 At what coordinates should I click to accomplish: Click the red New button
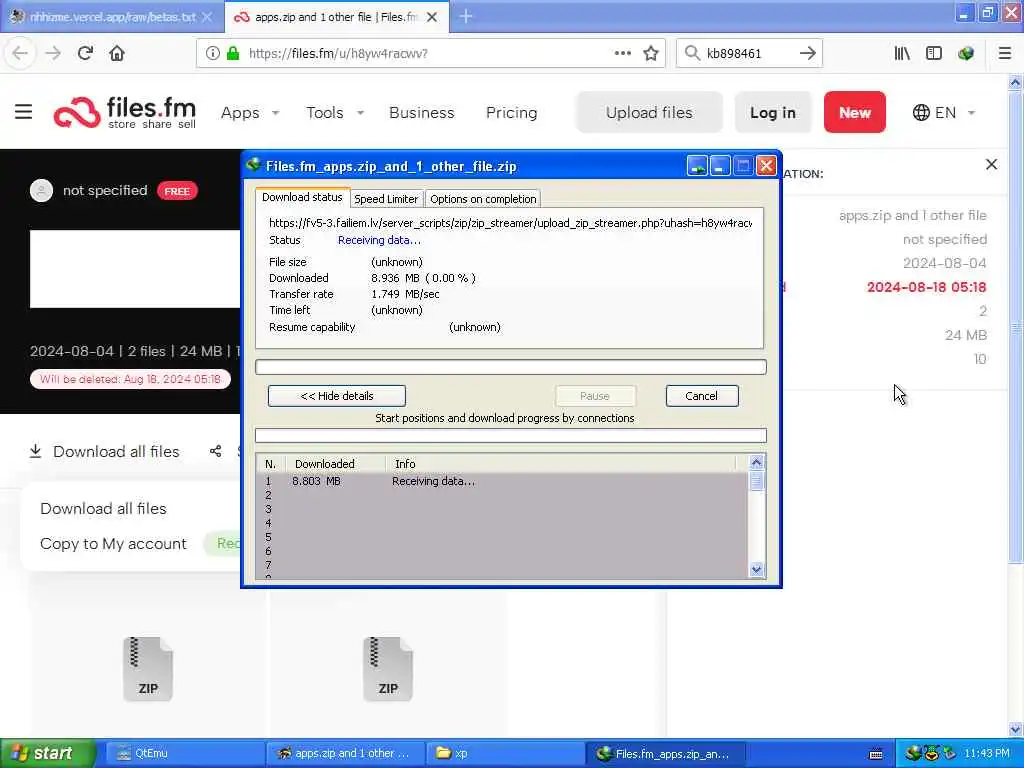[854, 112]
